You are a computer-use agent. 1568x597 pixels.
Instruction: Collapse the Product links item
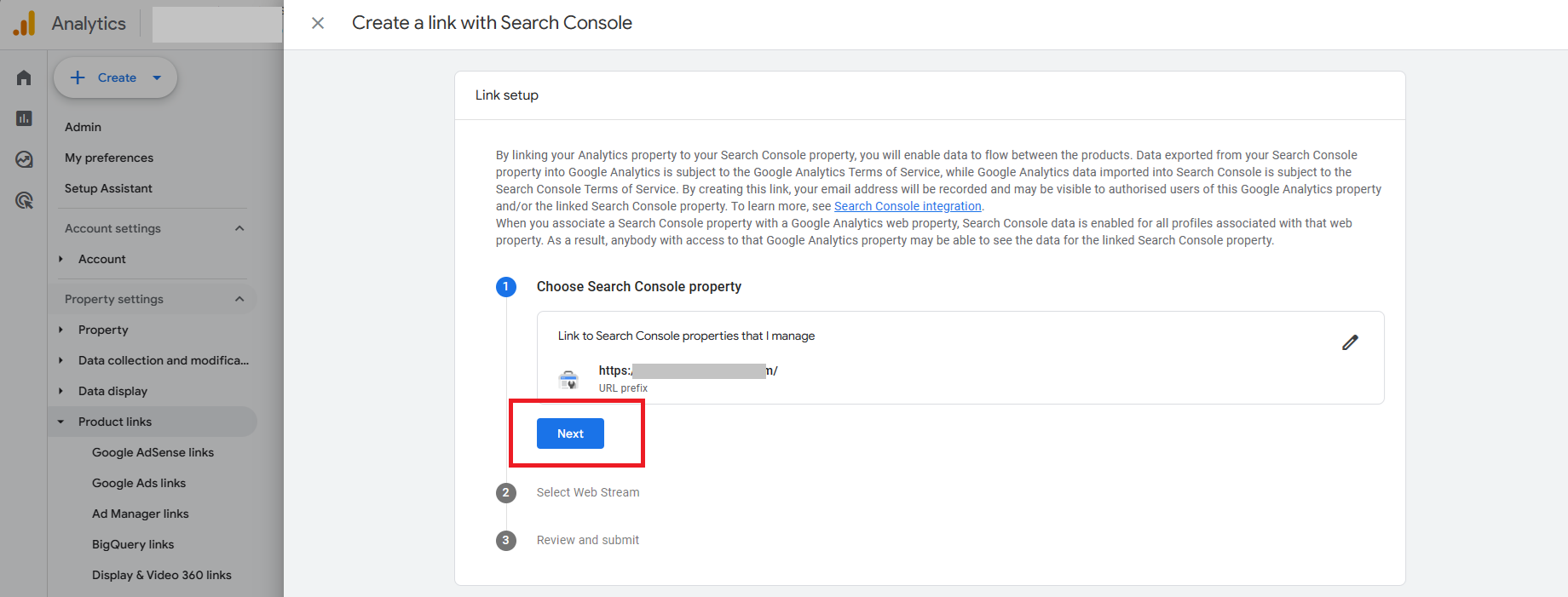[61, 422]
